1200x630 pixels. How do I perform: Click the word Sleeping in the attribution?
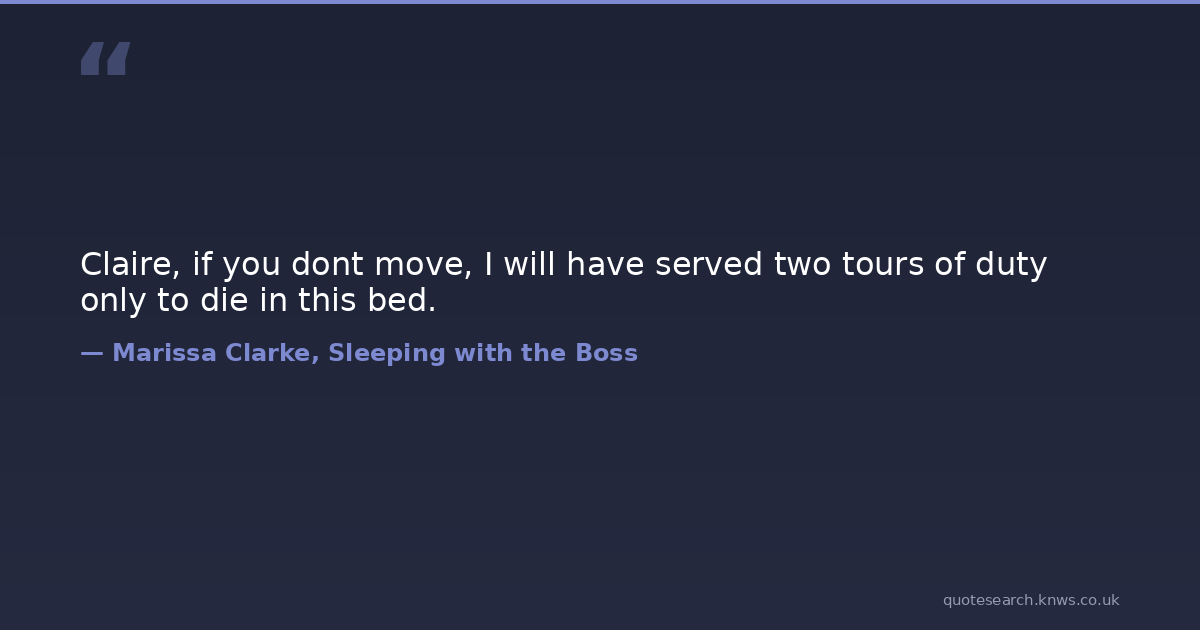(386, 353)
